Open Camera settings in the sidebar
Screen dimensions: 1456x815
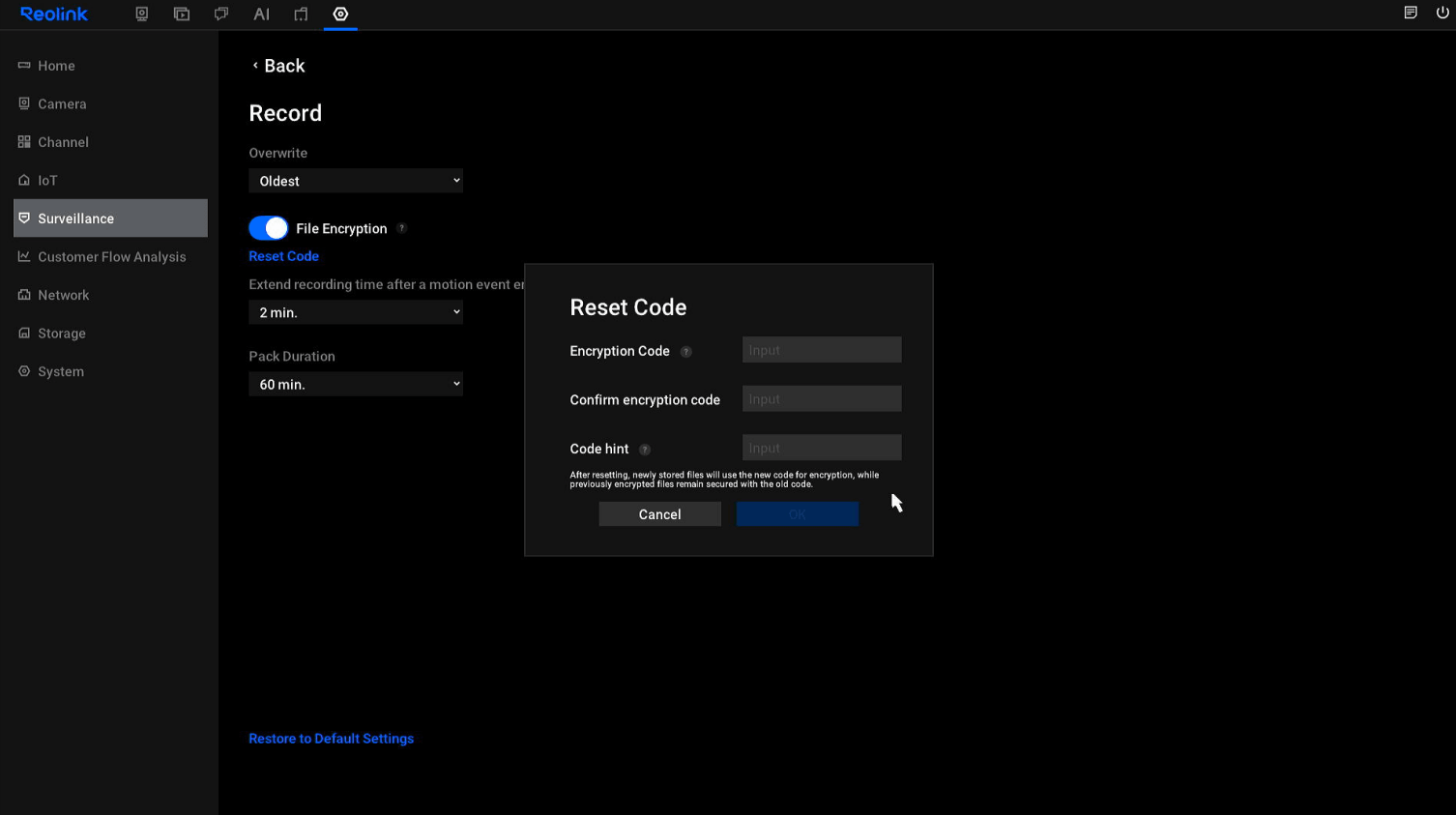(x=110, y=103)
